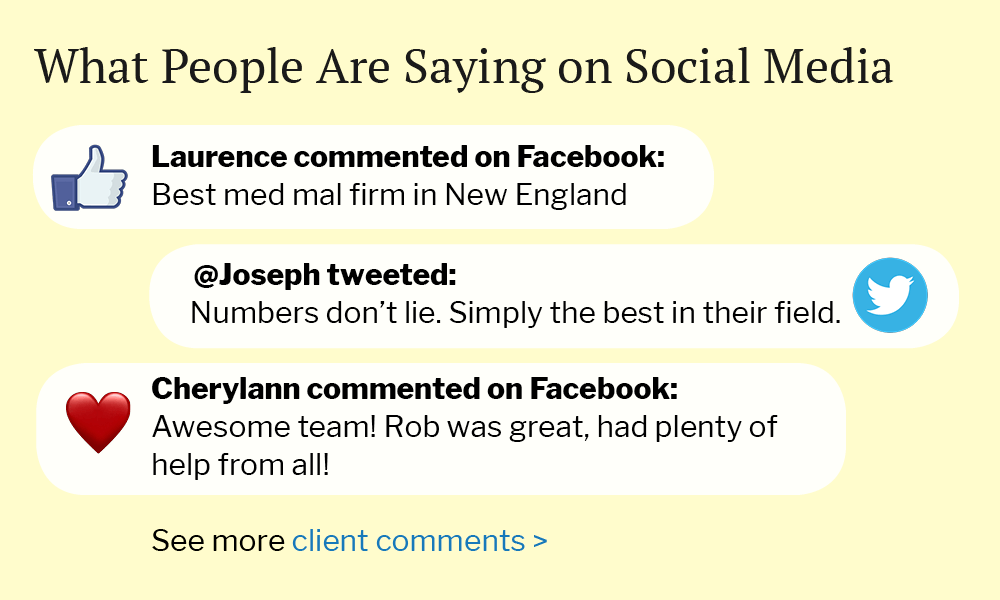Screen dimensions: 1000x600
Task: Select the heading "What People Are Saying"
Action: (x=290, y=67)
